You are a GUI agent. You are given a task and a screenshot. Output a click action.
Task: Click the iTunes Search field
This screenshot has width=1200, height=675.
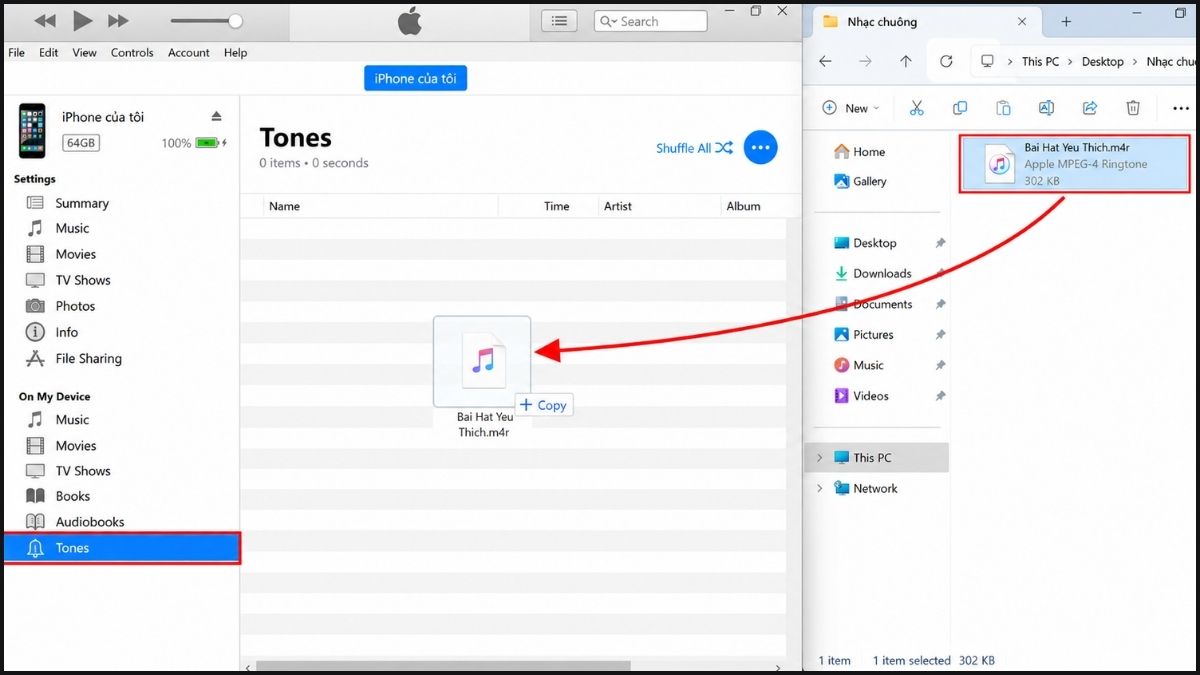point(650,21)
